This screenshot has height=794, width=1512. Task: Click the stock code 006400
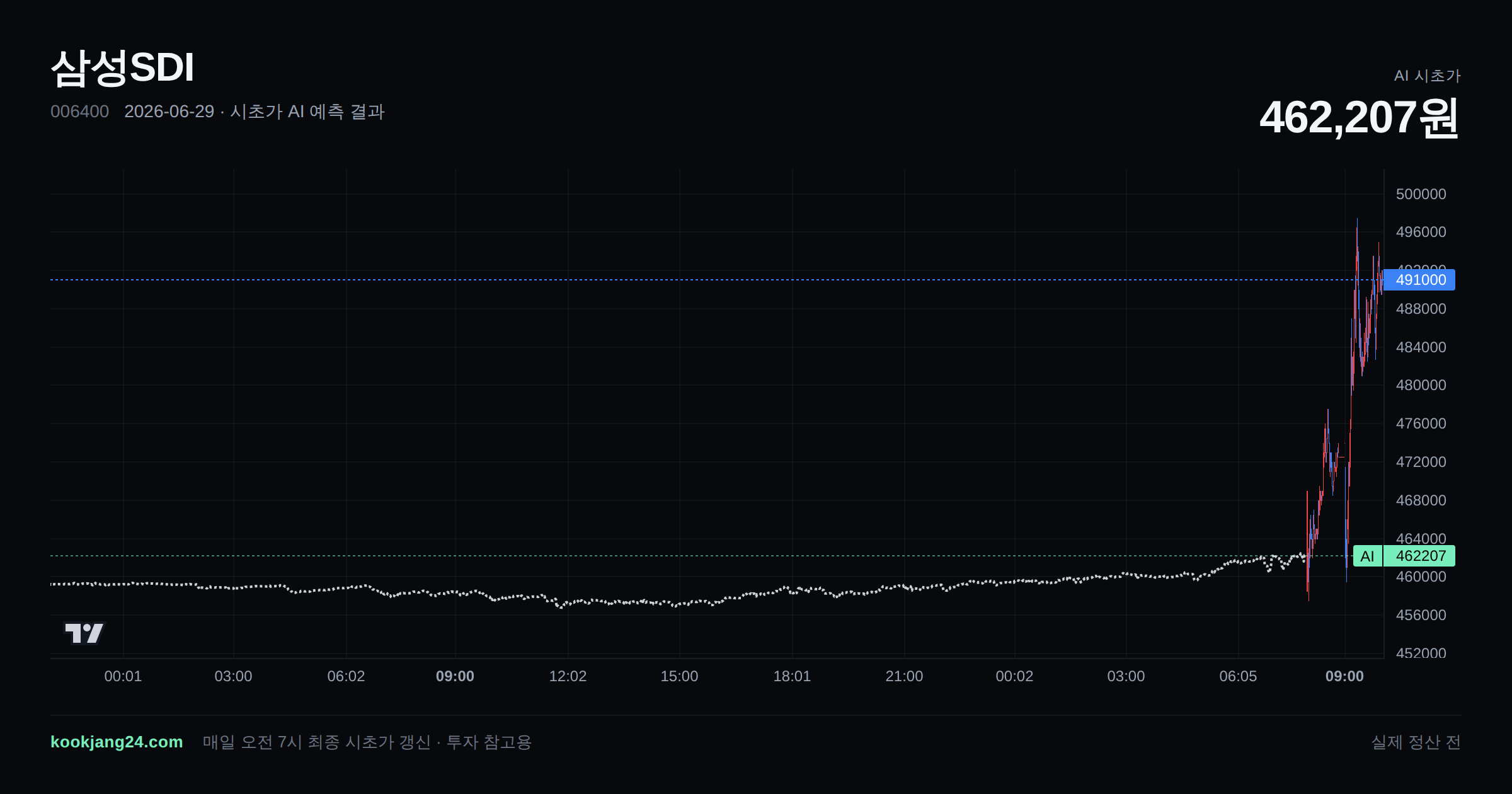click(79, 112)
